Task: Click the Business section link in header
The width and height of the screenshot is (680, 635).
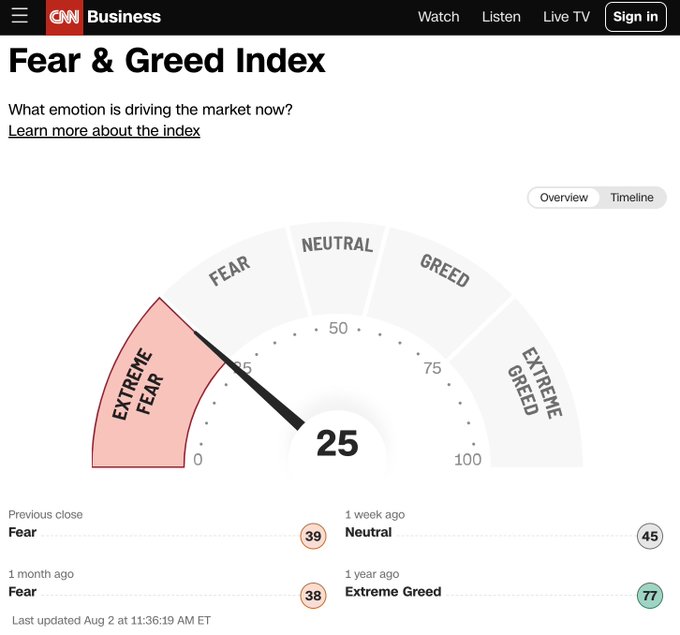Action: tap(124, 17)
